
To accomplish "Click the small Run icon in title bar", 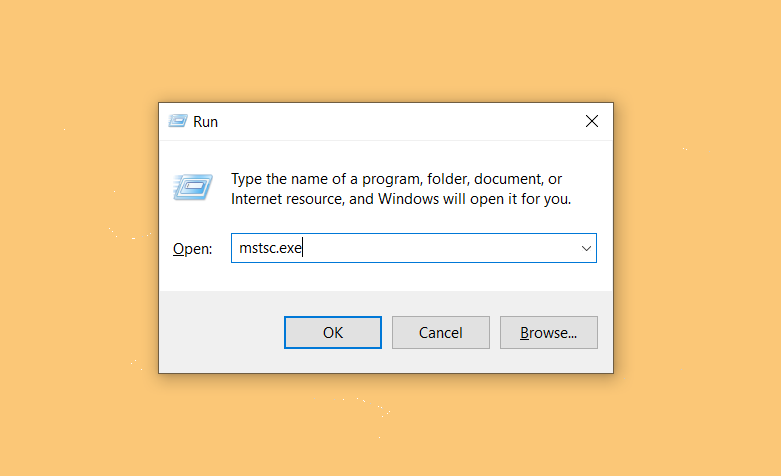I will pyautogui.click(x=177, y=121).
